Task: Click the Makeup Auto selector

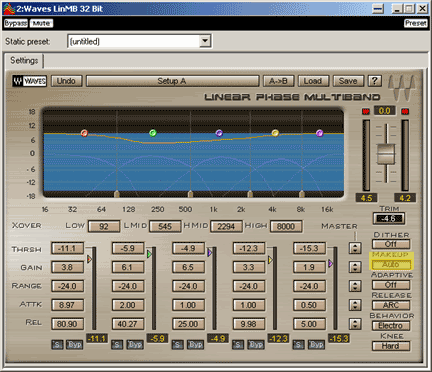Action: (391, 264)
